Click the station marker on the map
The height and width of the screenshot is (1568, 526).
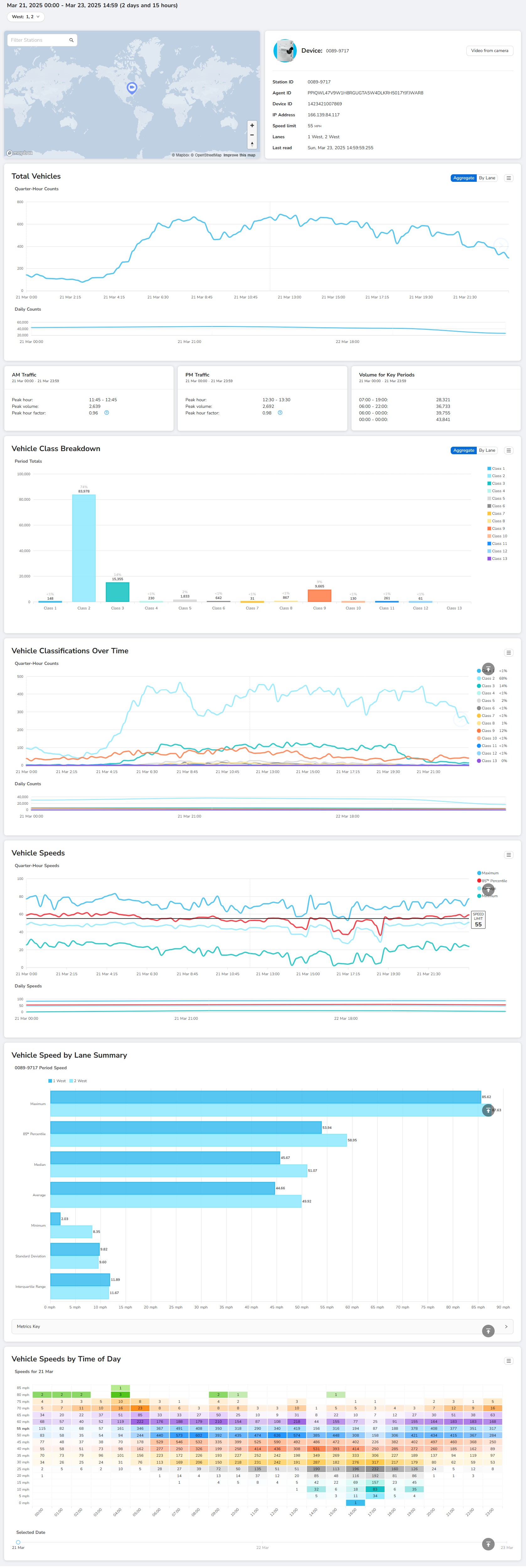coord(131,88)
